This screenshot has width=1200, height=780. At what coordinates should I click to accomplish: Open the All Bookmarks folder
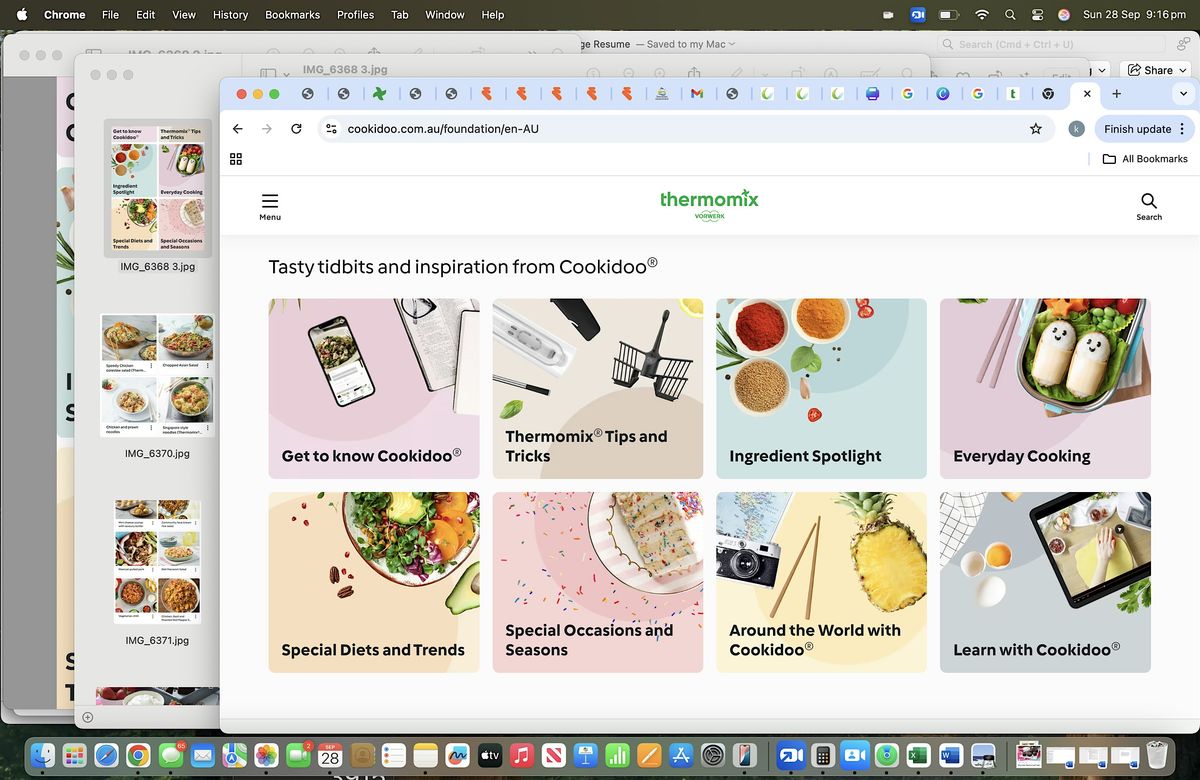pos(1145,159)
